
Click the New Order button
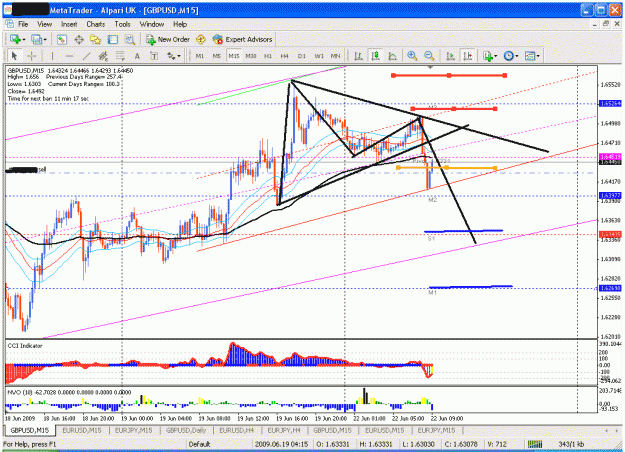click(x=168, y=39)
